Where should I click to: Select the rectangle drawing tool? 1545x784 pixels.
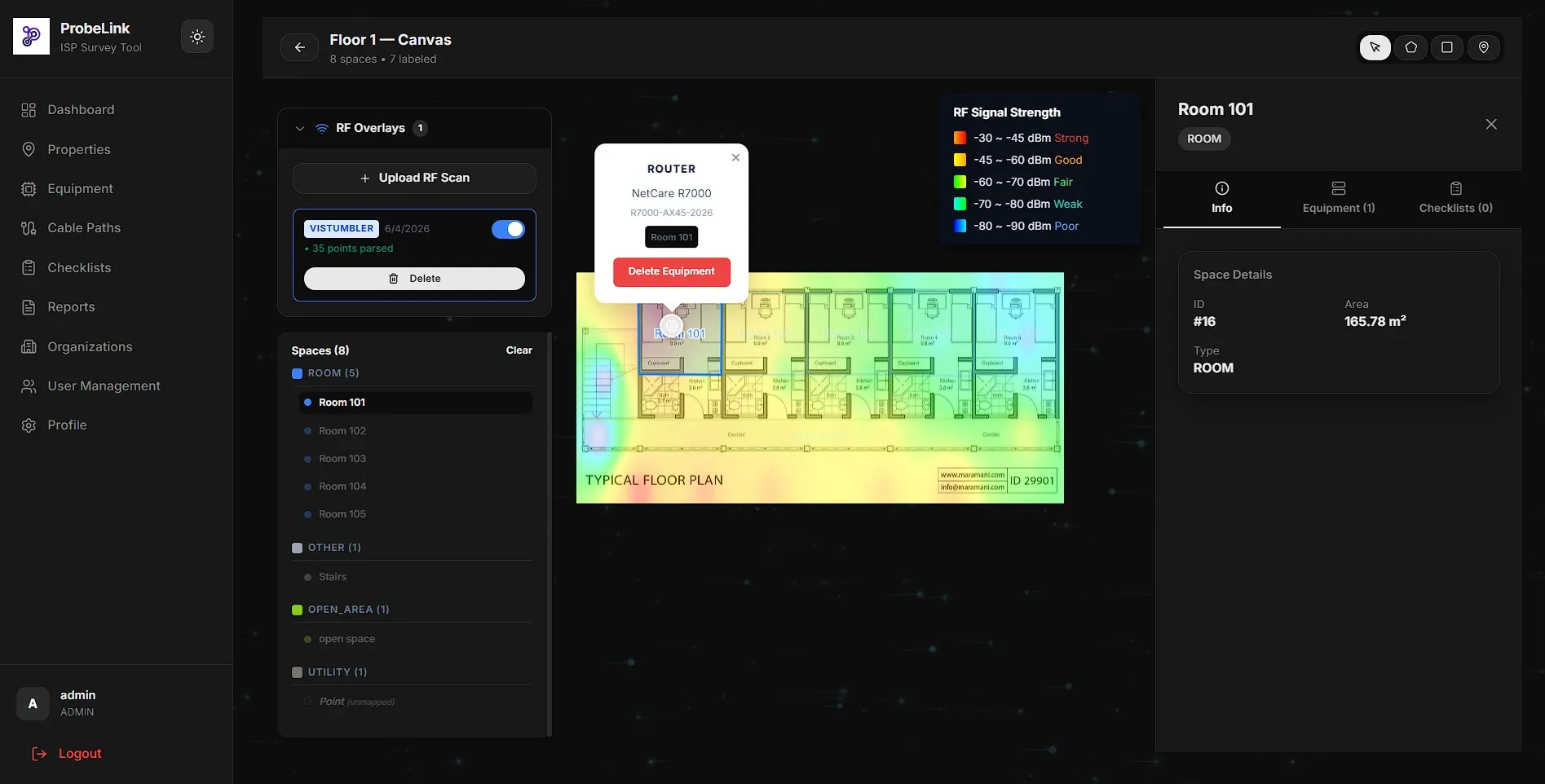1446,47
